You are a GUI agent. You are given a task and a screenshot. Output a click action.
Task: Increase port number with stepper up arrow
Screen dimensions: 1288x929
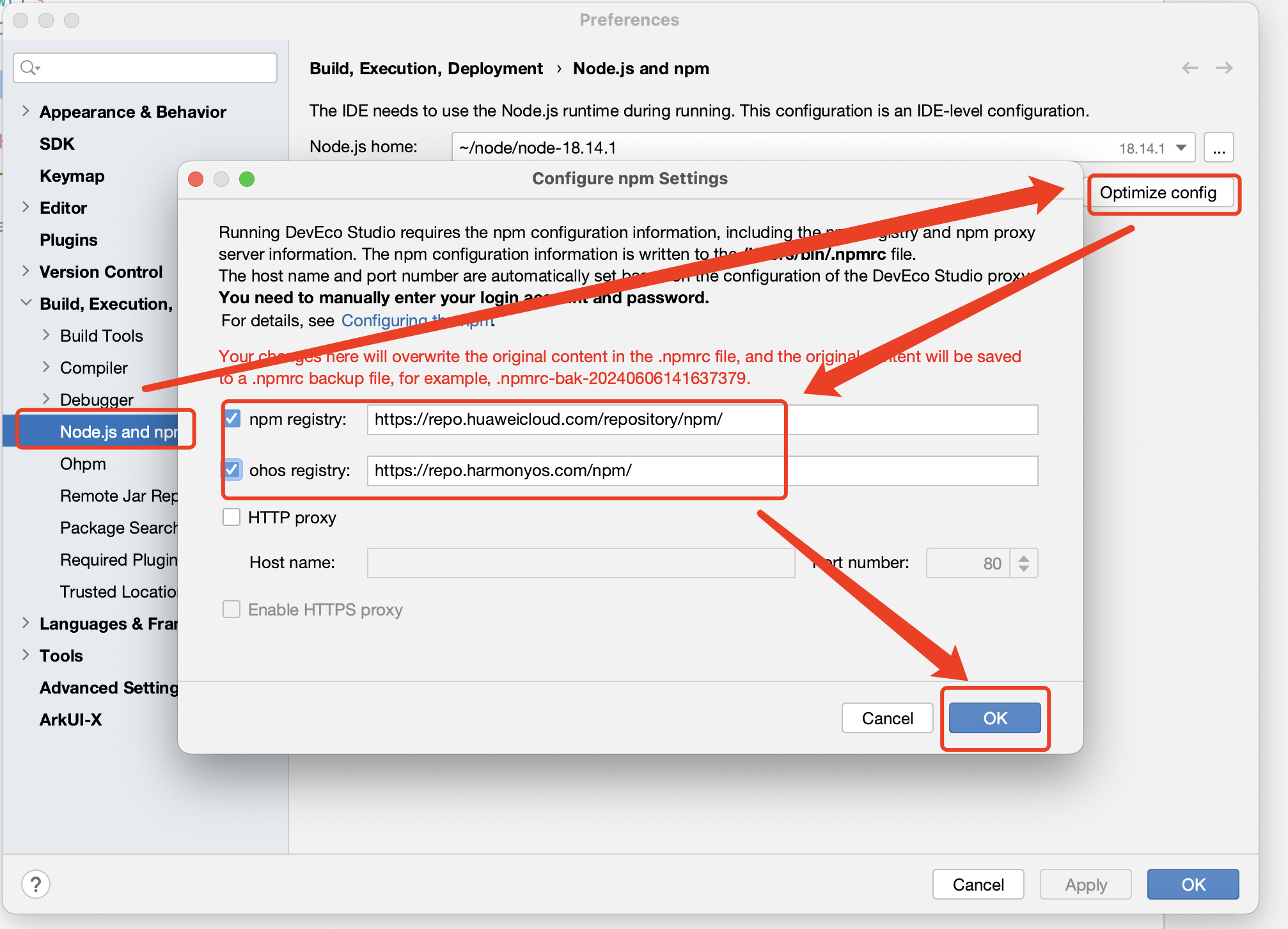point(1024,557)
